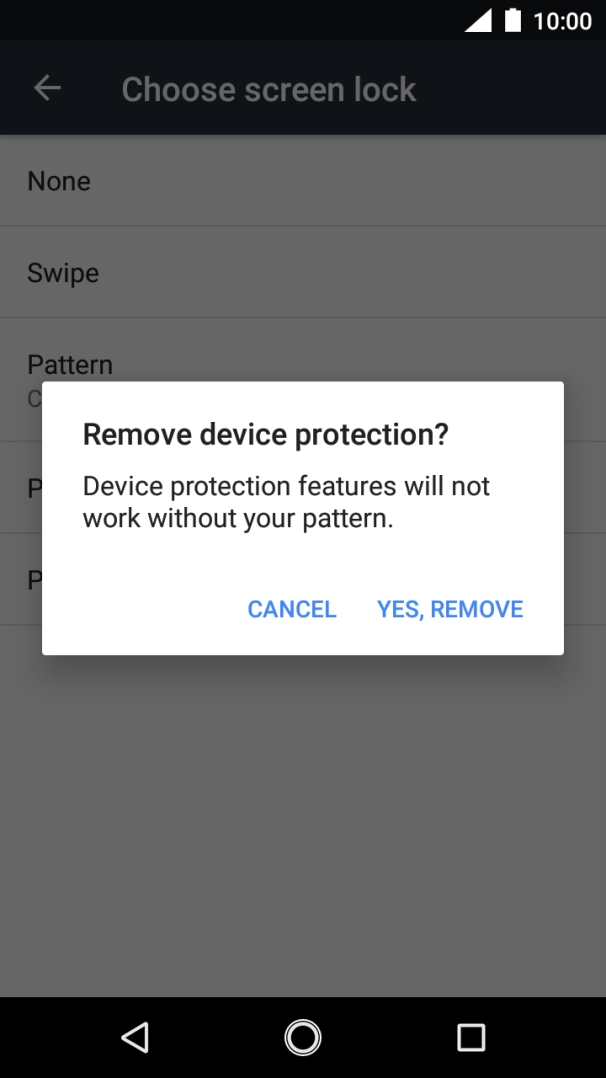Tap the Choose screen lock title

(x=269, y=89)
